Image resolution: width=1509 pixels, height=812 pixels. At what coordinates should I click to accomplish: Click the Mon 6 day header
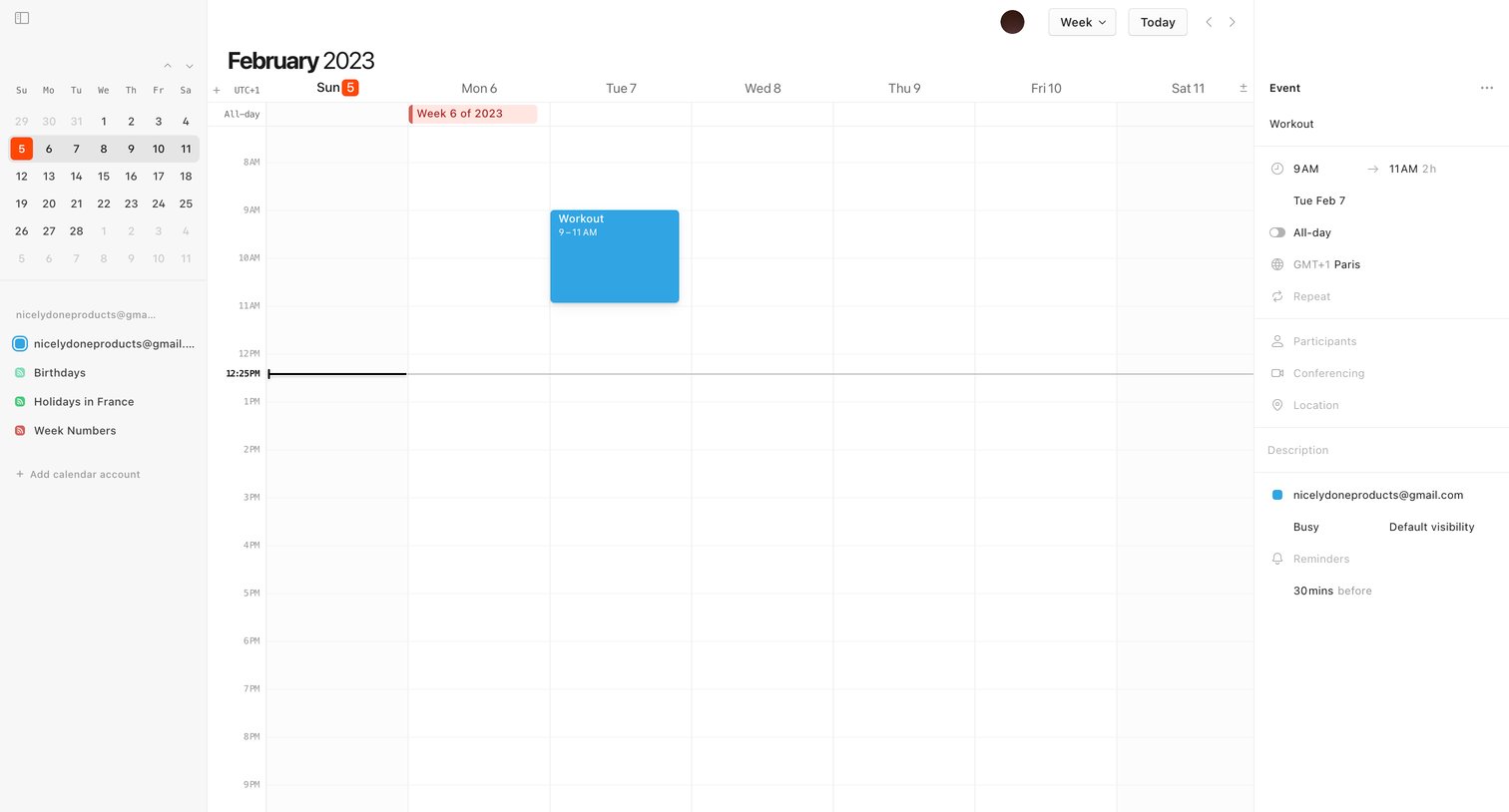(x=479, y=88)
